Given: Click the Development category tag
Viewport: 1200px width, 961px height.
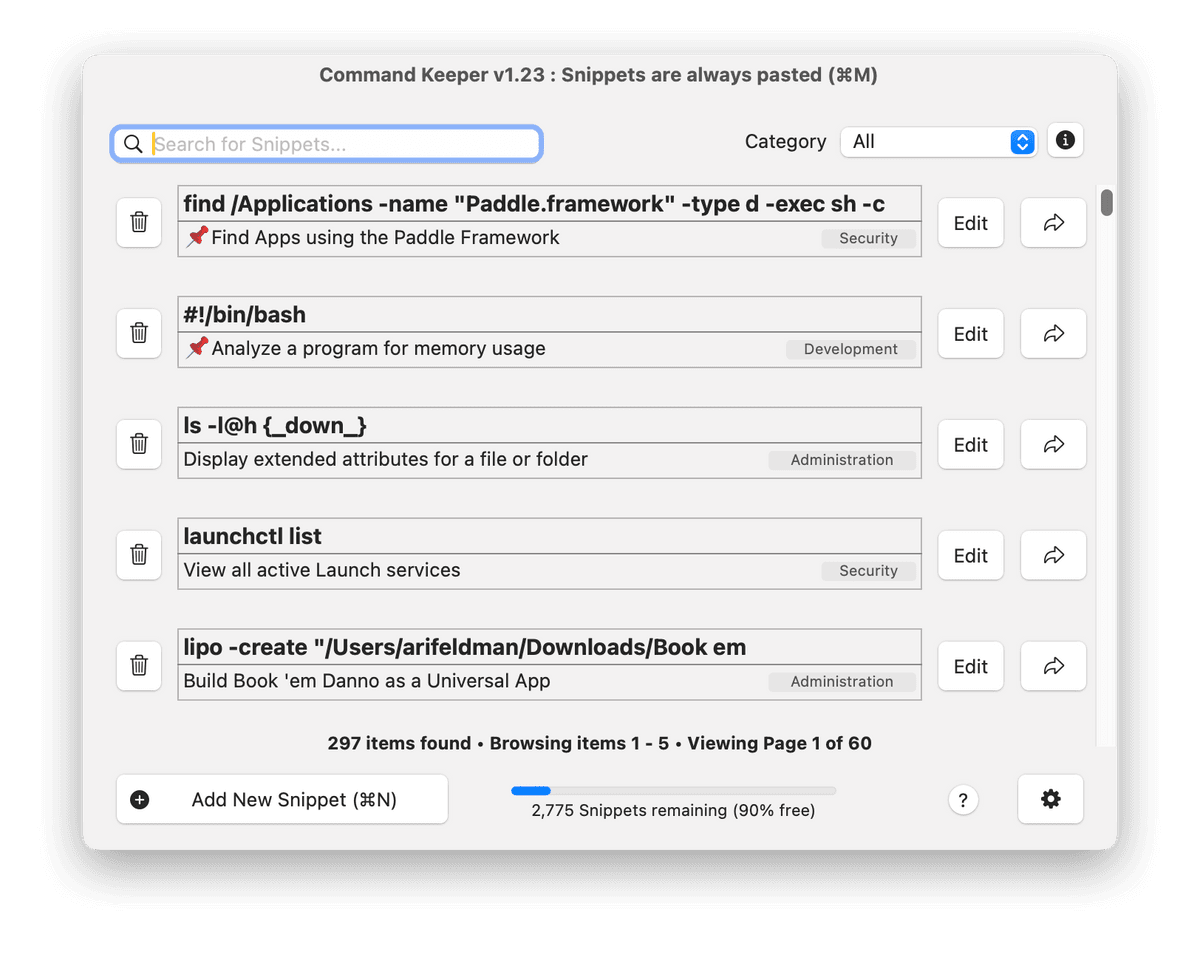Looking at the screenshot, I should (x=850, y=349).
